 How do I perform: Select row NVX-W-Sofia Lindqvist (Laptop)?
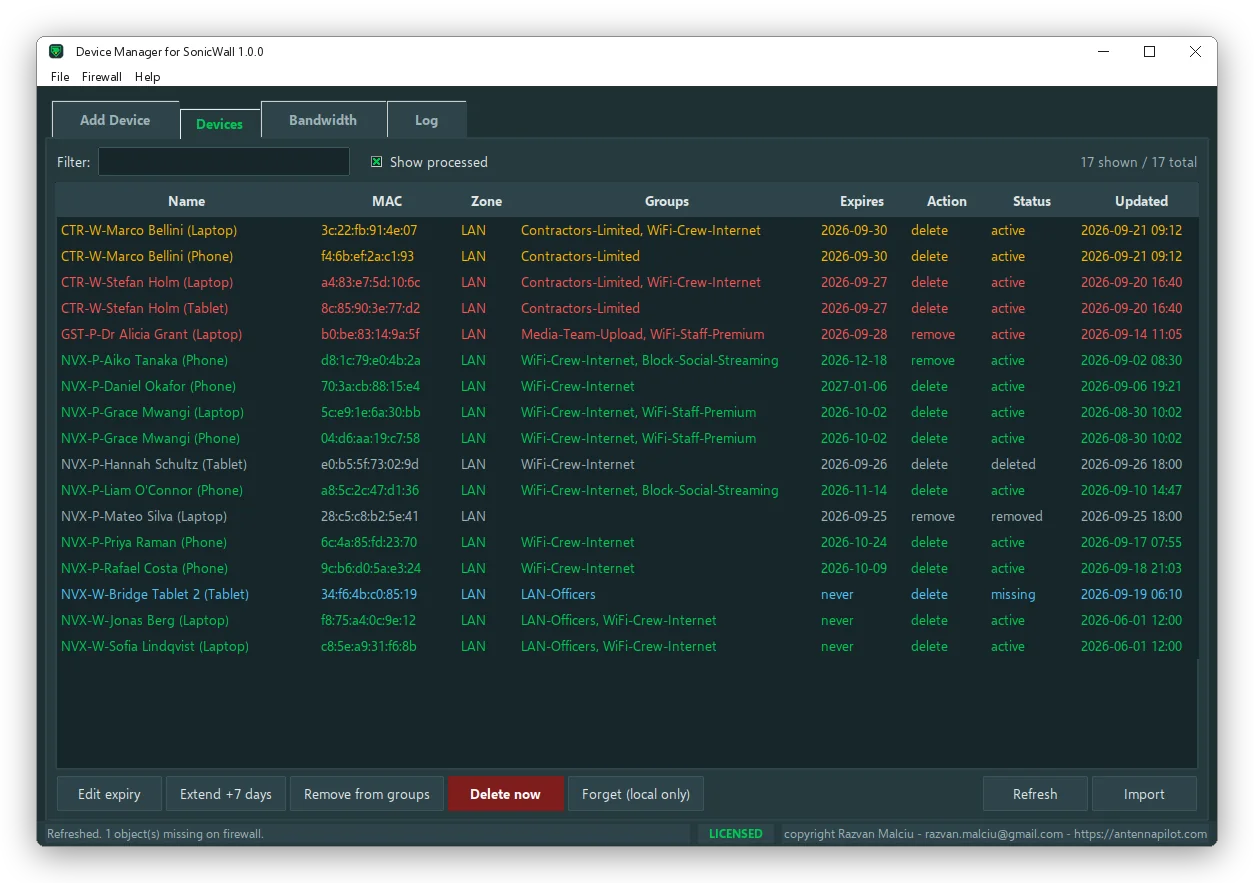point(626,646)
